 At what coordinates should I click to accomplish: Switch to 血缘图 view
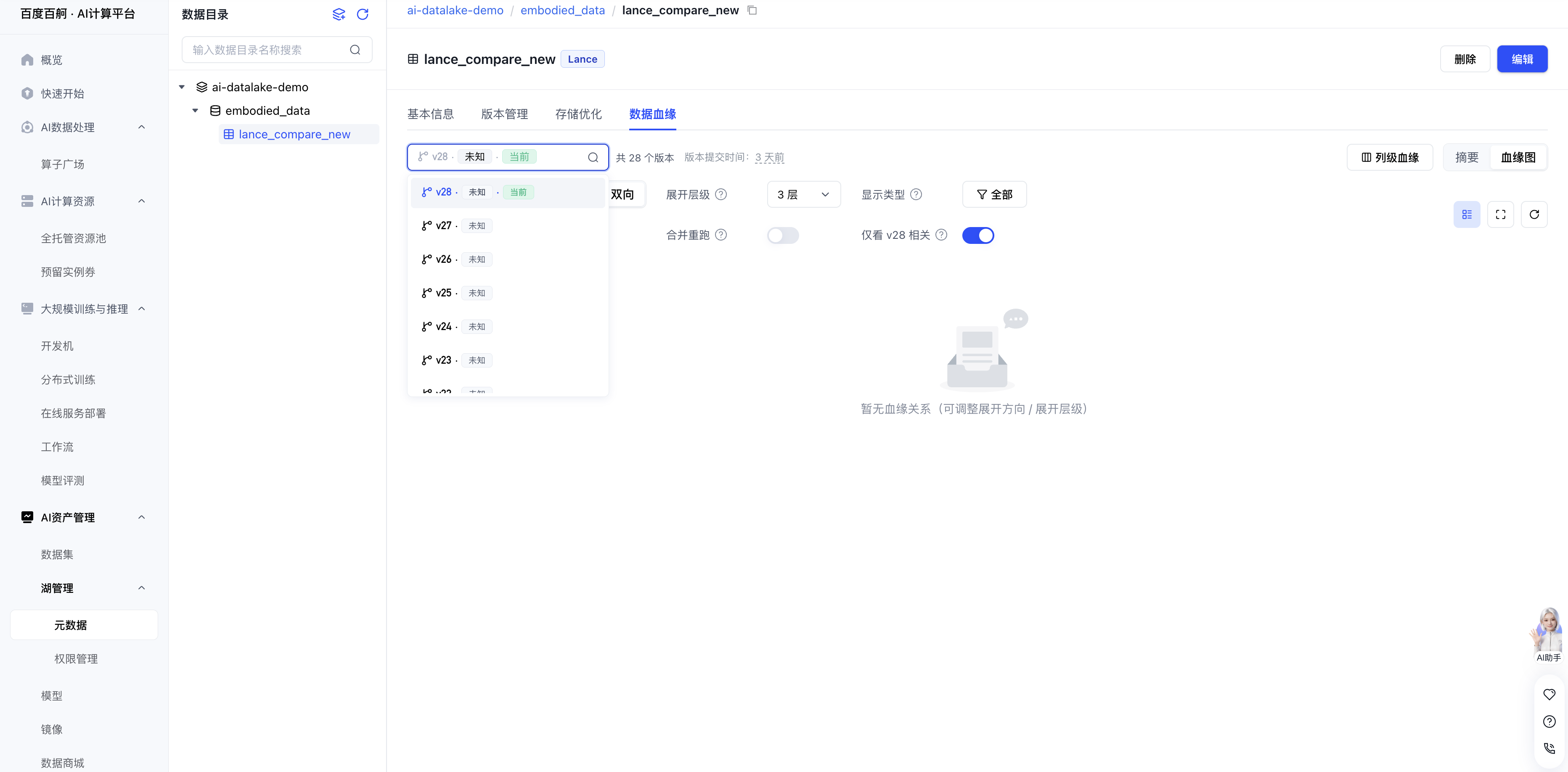1518,158
